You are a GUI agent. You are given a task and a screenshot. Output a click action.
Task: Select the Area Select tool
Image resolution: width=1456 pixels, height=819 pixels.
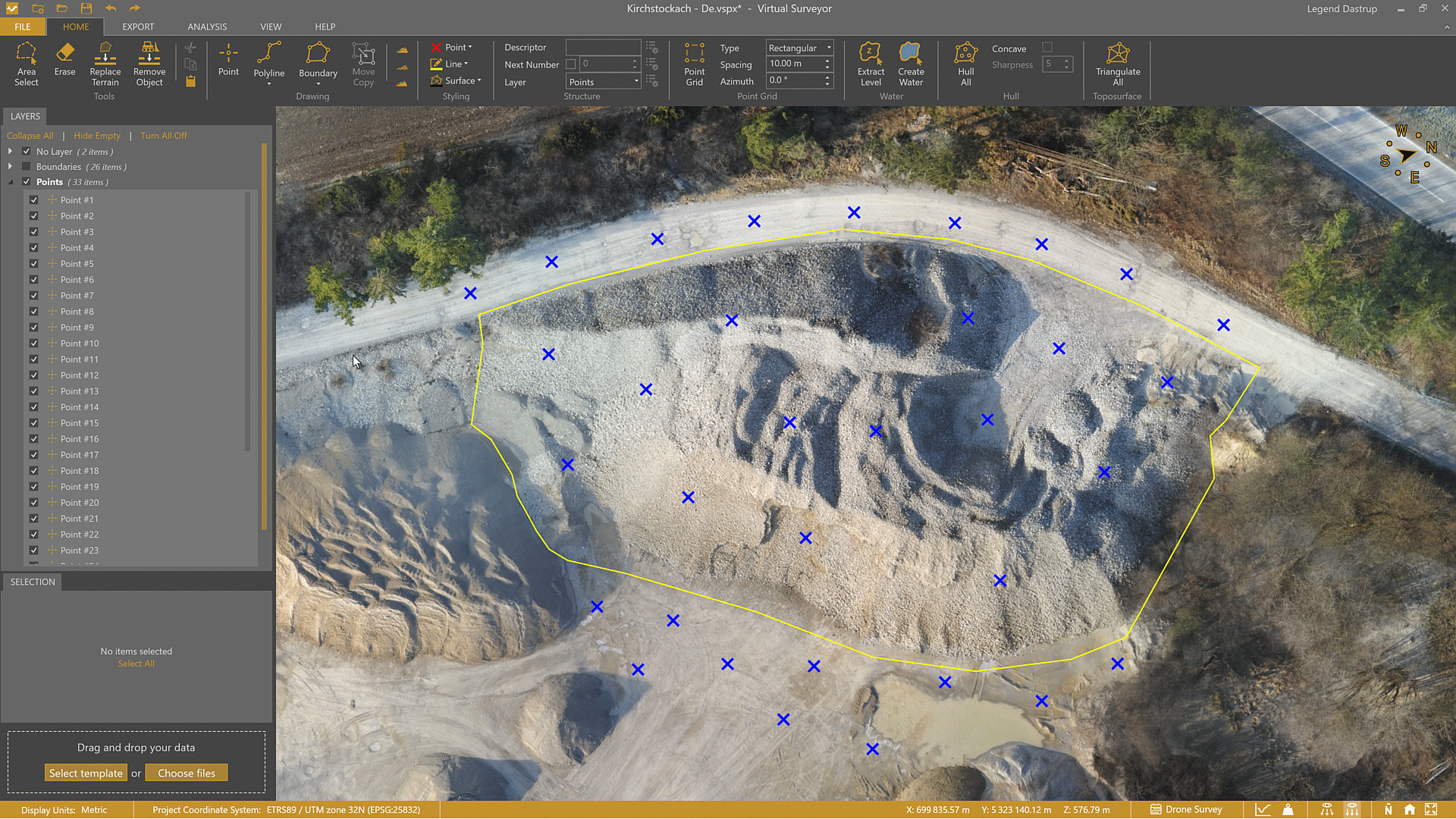point(26,63)
